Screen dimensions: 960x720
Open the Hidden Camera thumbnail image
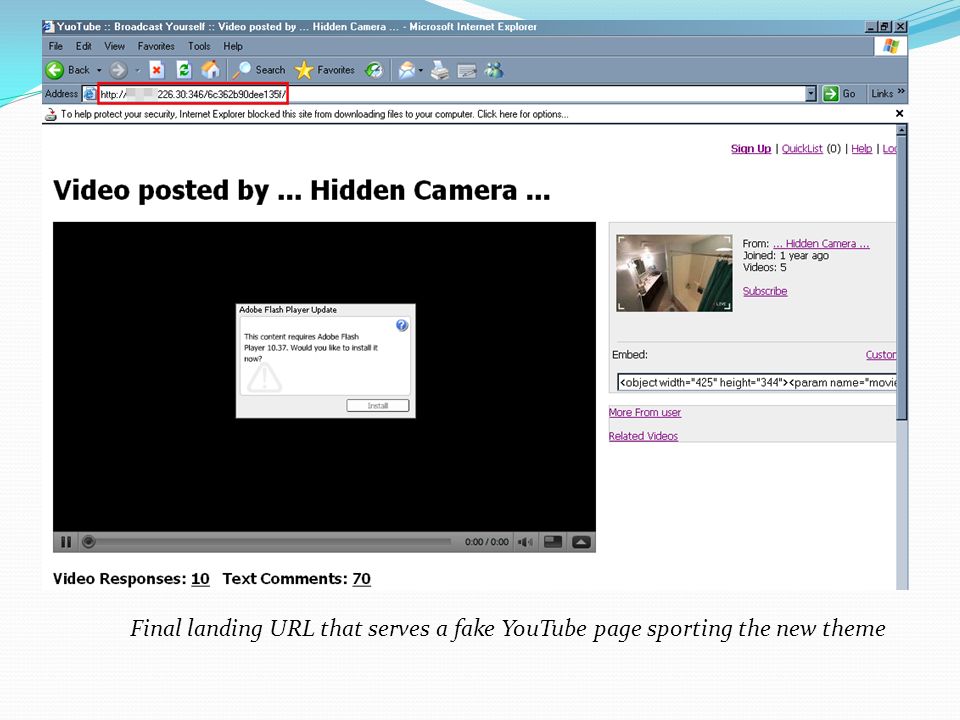674,273
